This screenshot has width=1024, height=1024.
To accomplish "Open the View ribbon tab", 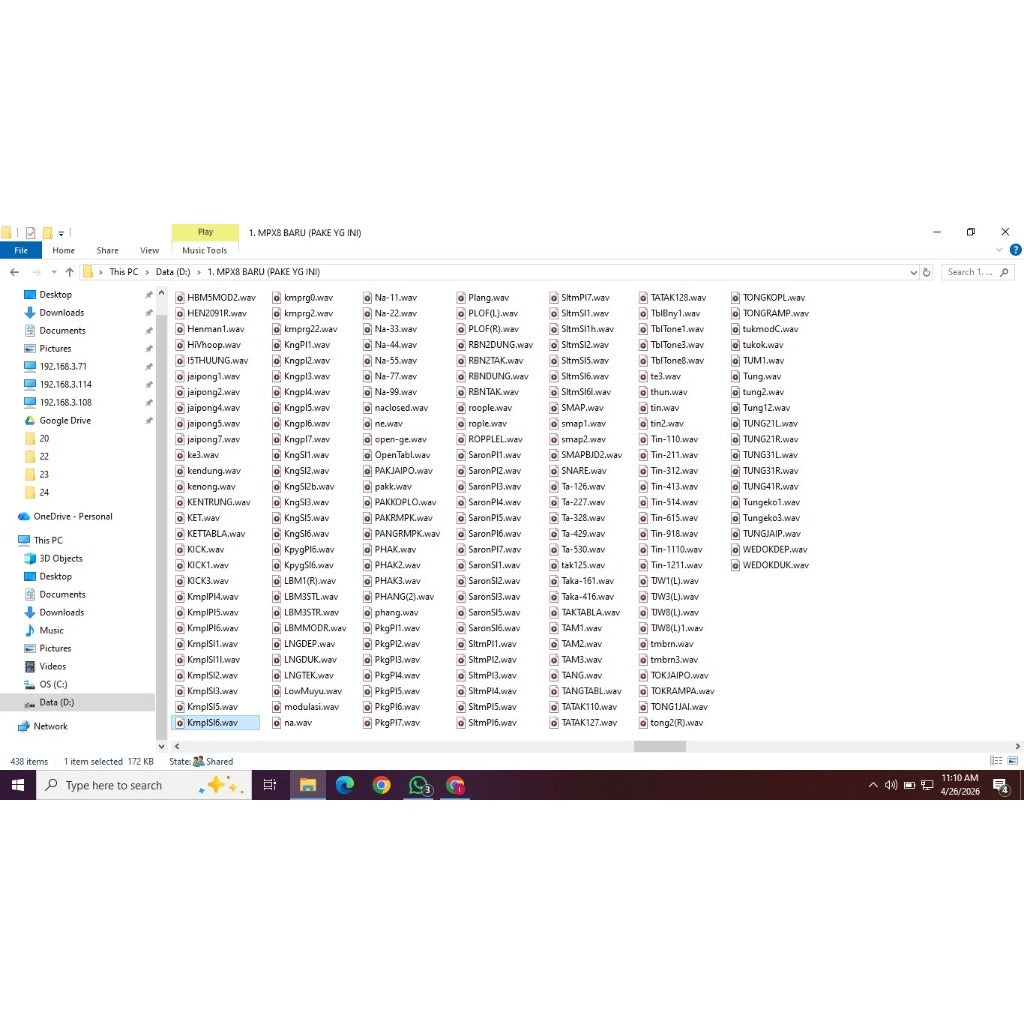I will tap(149, 250).
